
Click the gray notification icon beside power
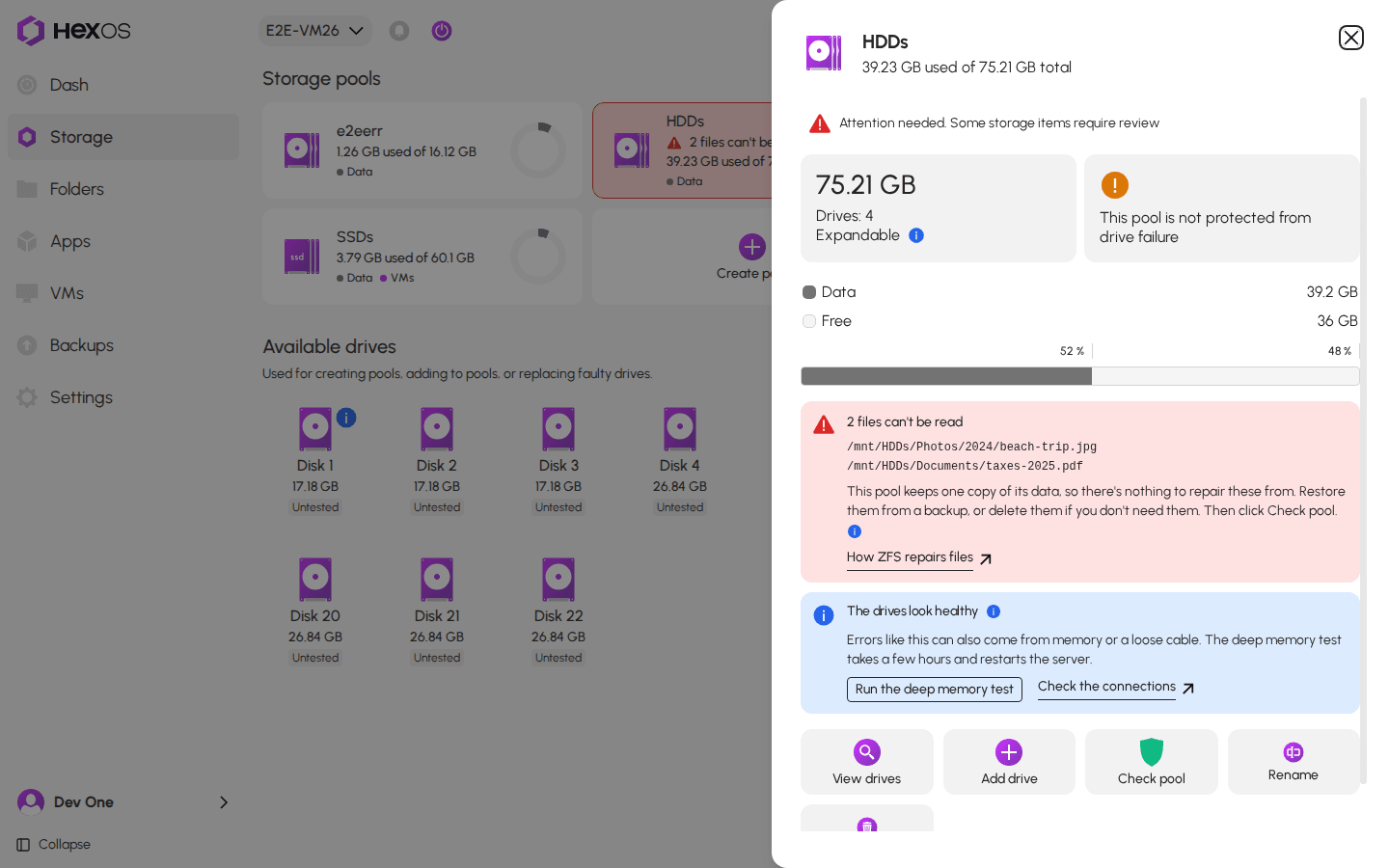399,31
